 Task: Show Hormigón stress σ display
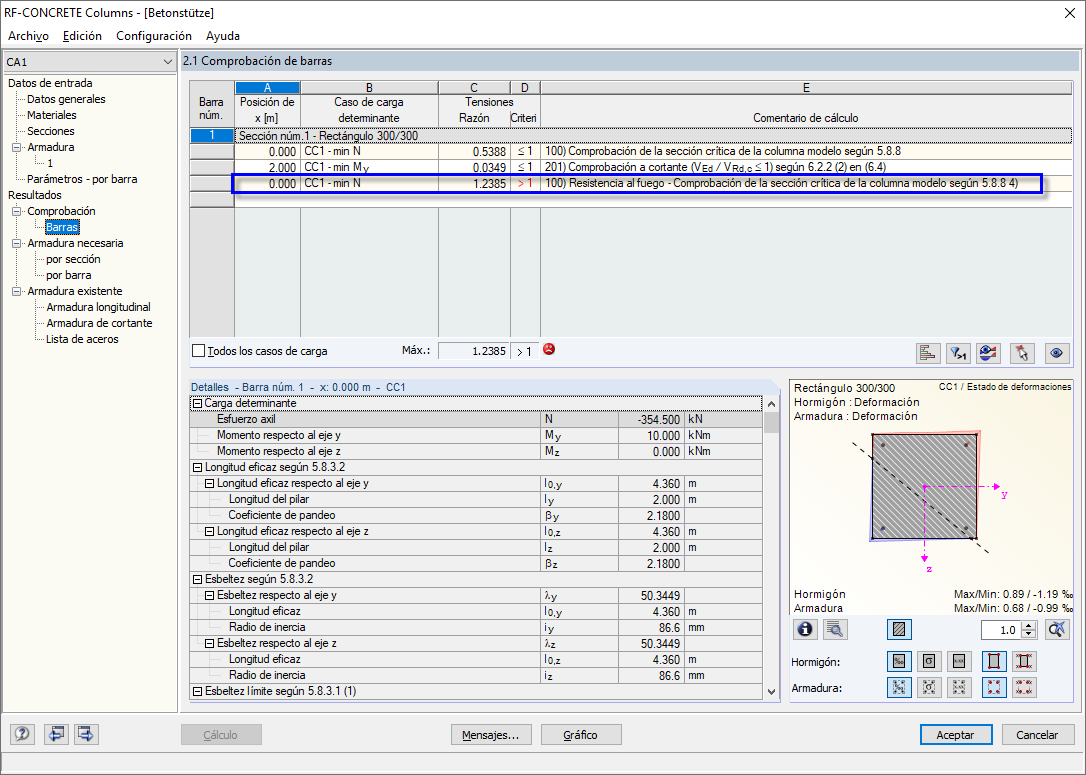tap(929, 661)
